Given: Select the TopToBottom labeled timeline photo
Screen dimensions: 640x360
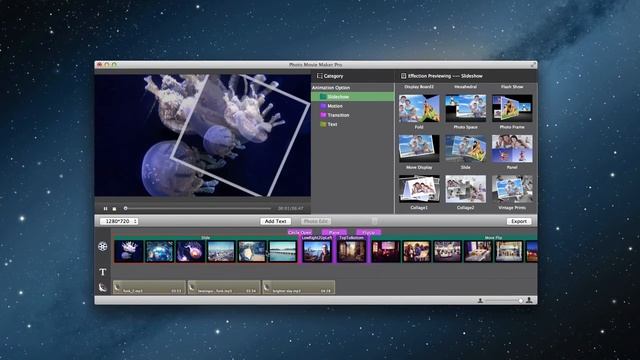Looking at the screenshot, I should click(351, 251).
